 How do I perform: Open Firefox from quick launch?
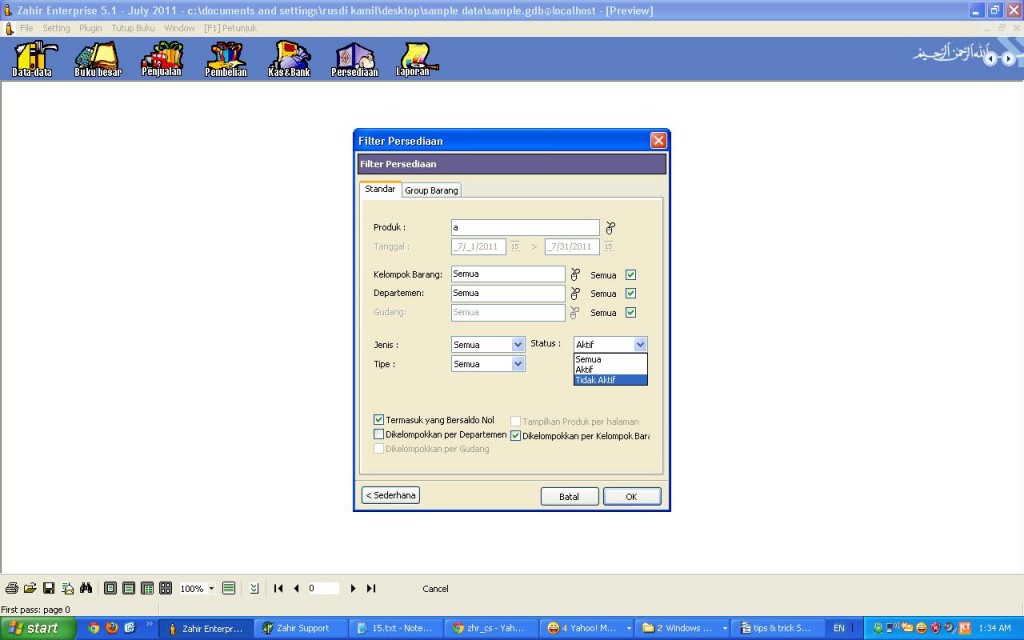tap(112, 628)
